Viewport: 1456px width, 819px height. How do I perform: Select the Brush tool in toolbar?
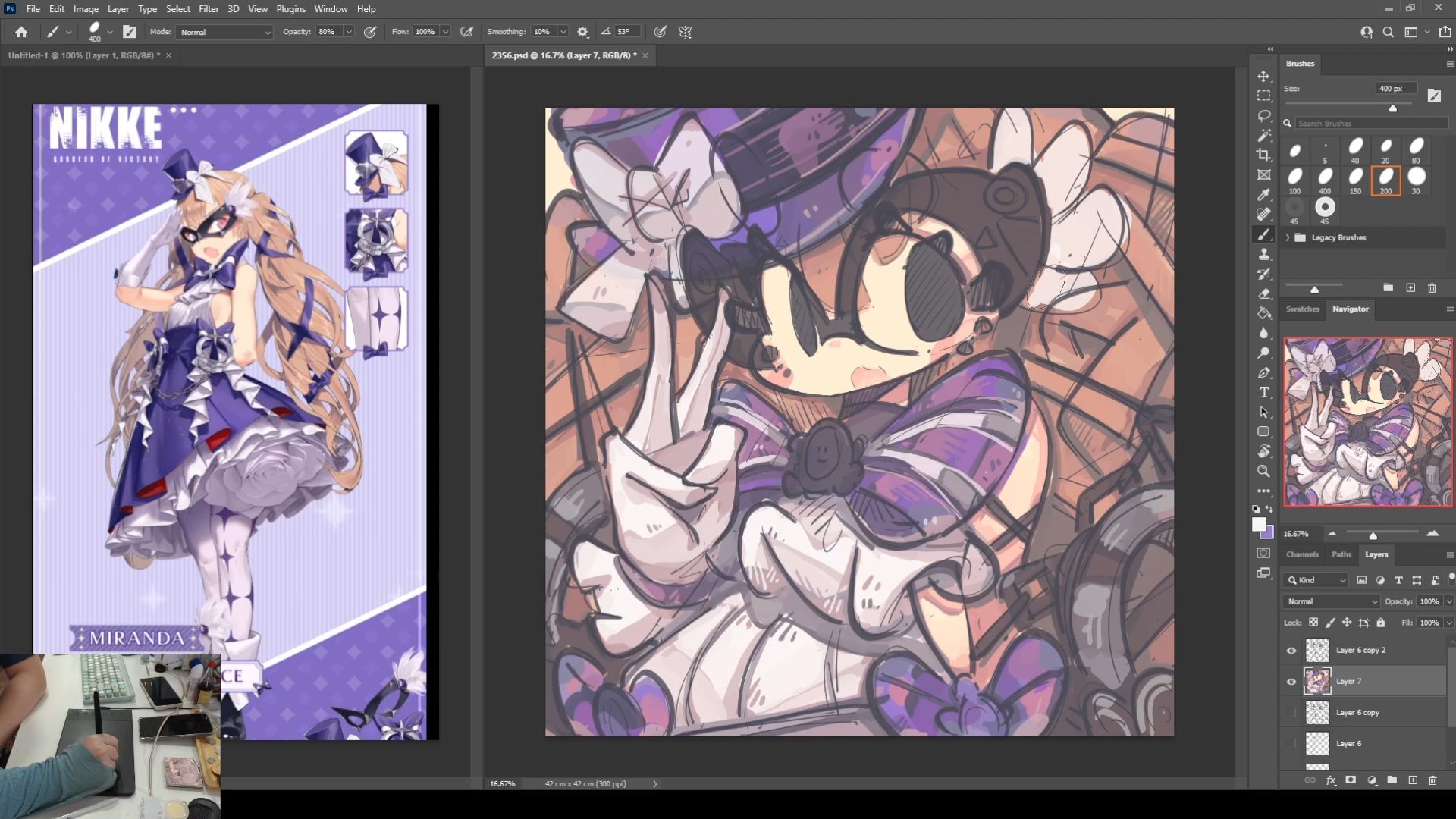(x=1263, y=235)
